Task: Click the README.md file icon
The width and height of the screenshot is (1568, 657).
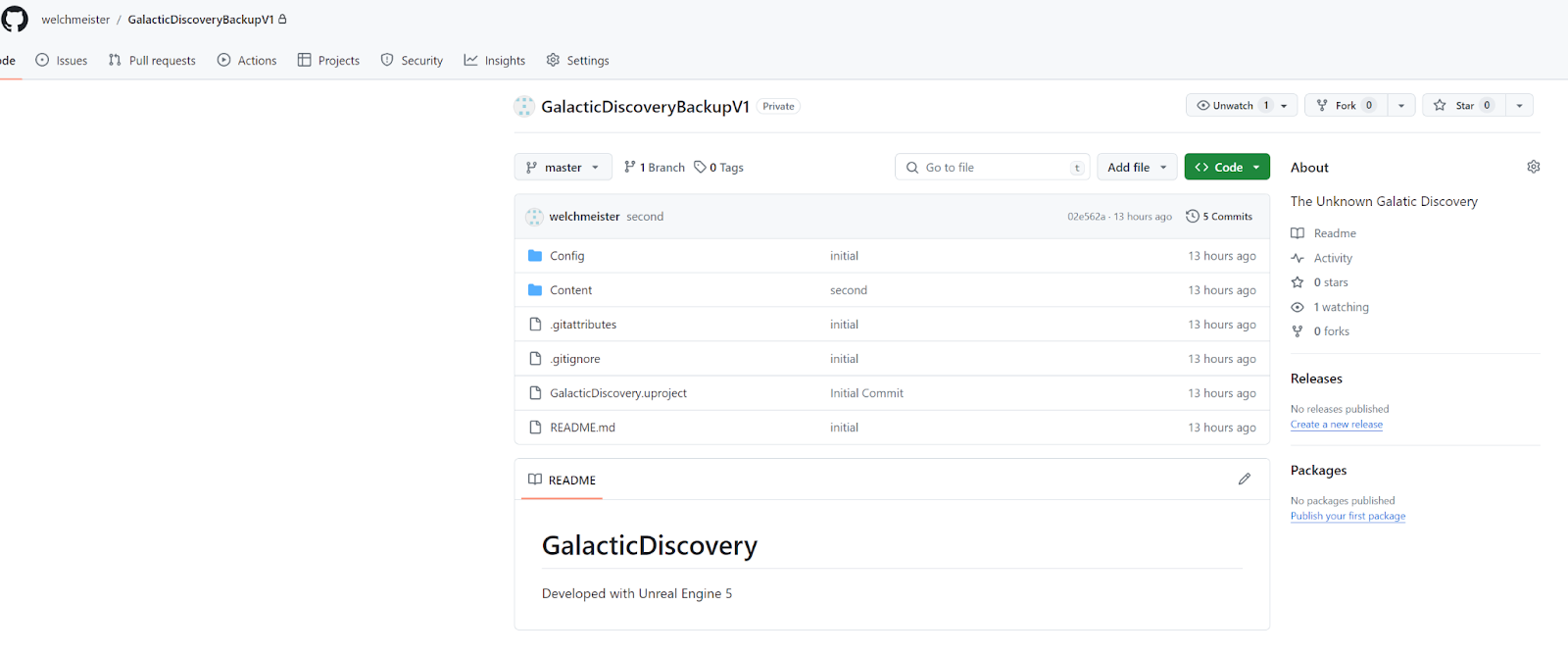Action: pyautogui.click(x=535, y=428)
